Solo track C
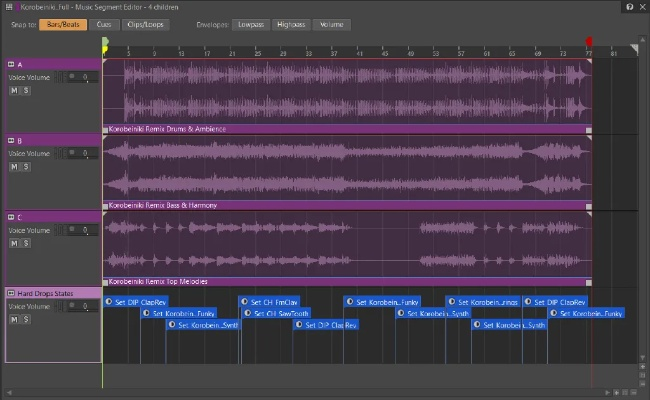The height and width of the screenshot is (400, 650). (27, 243)
